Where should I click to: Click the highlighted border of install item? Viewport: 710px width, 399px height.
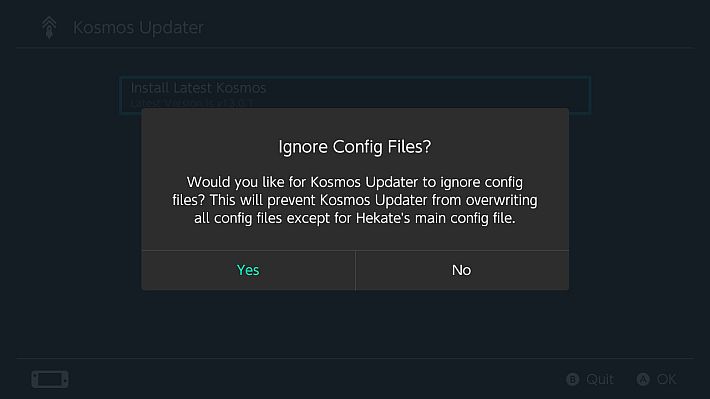(355, 77)
